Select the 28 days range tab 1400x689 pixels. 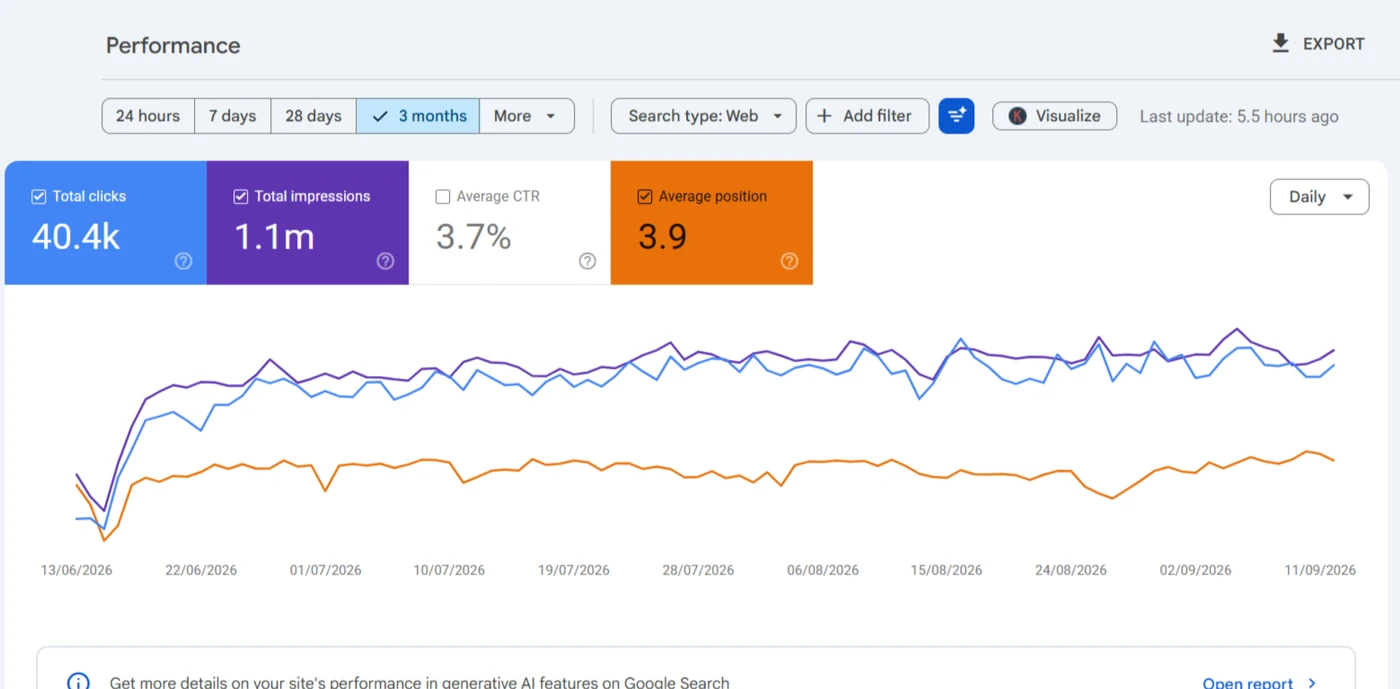tap(313, 116)
